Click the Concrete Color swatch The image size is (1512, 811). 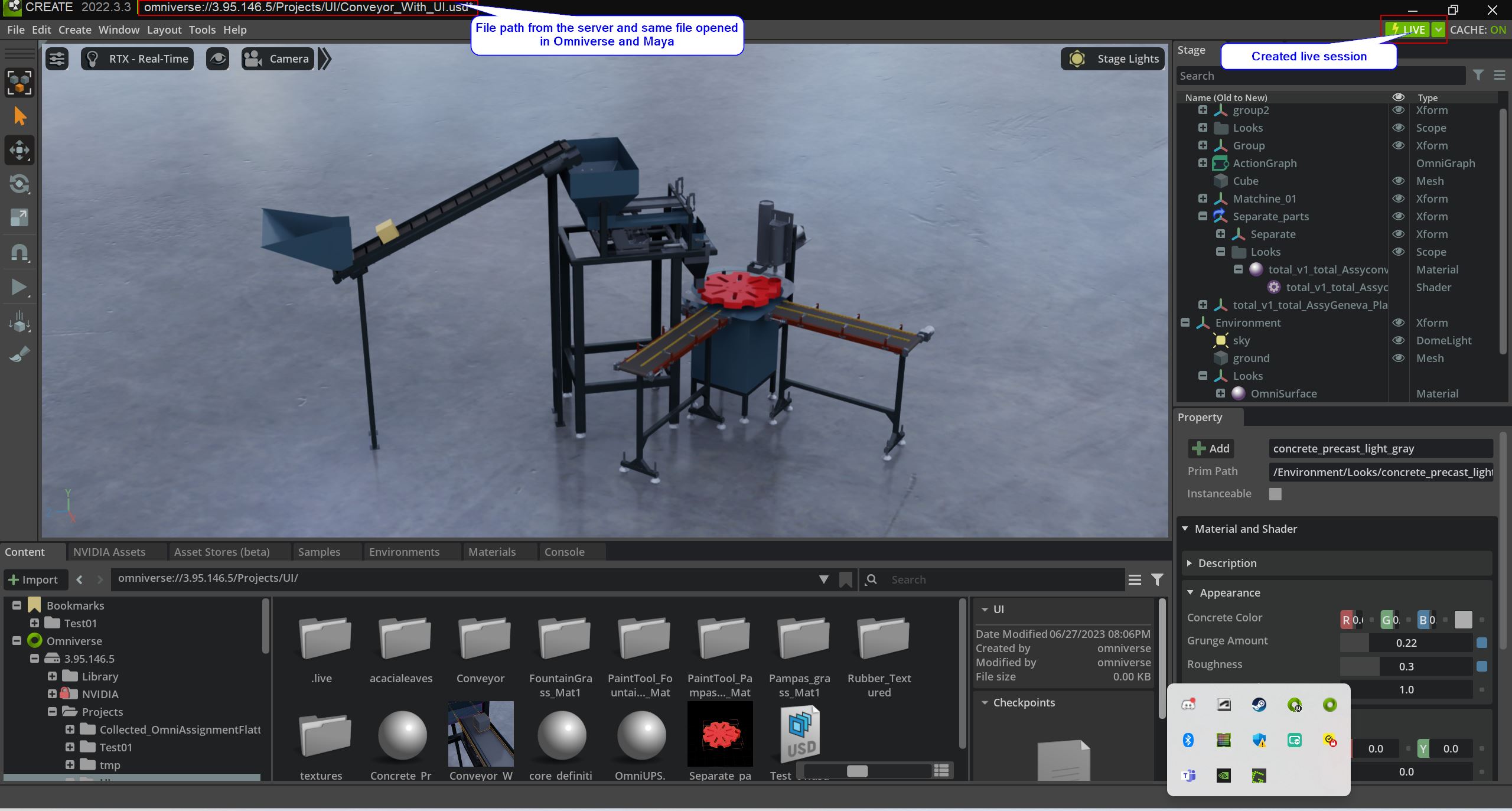click(1464, 620)
